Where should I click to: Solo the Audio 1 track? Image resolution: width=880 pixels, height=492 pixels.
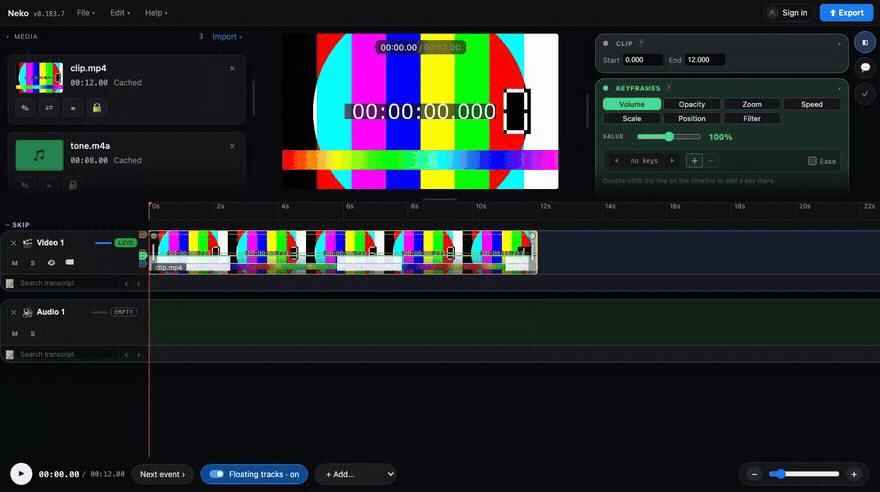coord(33,334)
